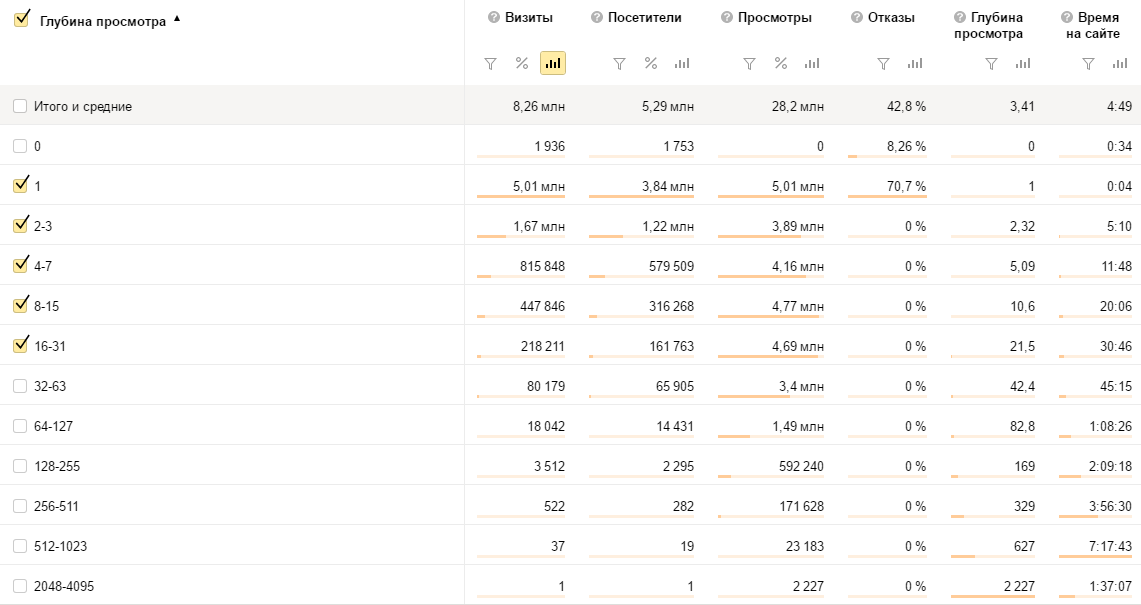Click filter icon under Глубина просмотра metric column
1141x605 pixels.
tap(991, 64)
